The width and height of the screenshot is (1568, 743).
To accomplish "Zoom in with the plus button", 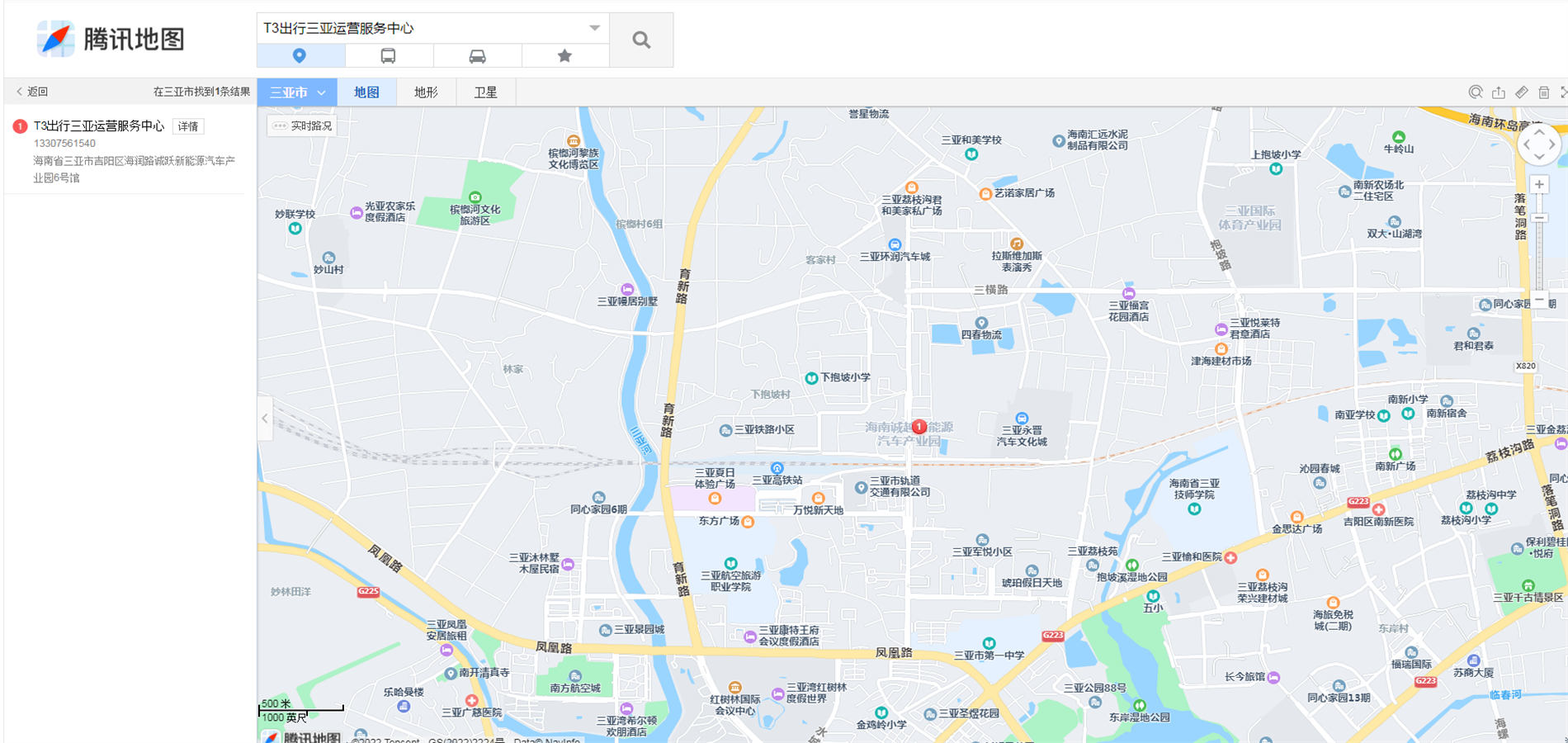I will click(x=1539, y=185).
